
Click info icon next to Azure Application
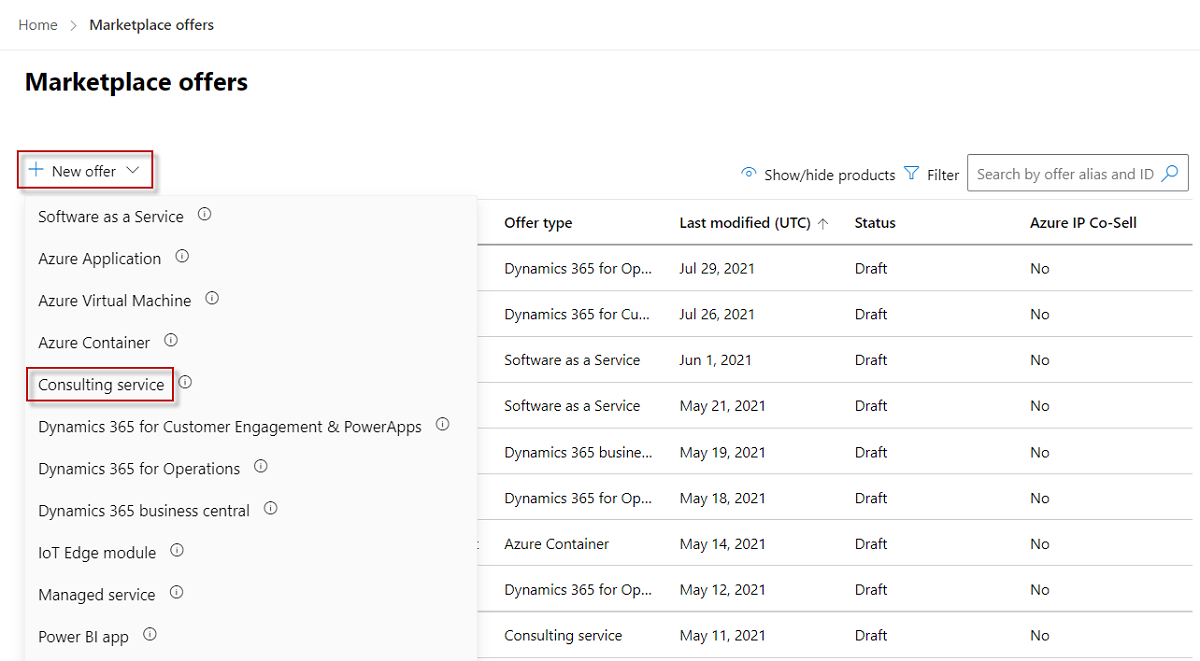[182, 256]
